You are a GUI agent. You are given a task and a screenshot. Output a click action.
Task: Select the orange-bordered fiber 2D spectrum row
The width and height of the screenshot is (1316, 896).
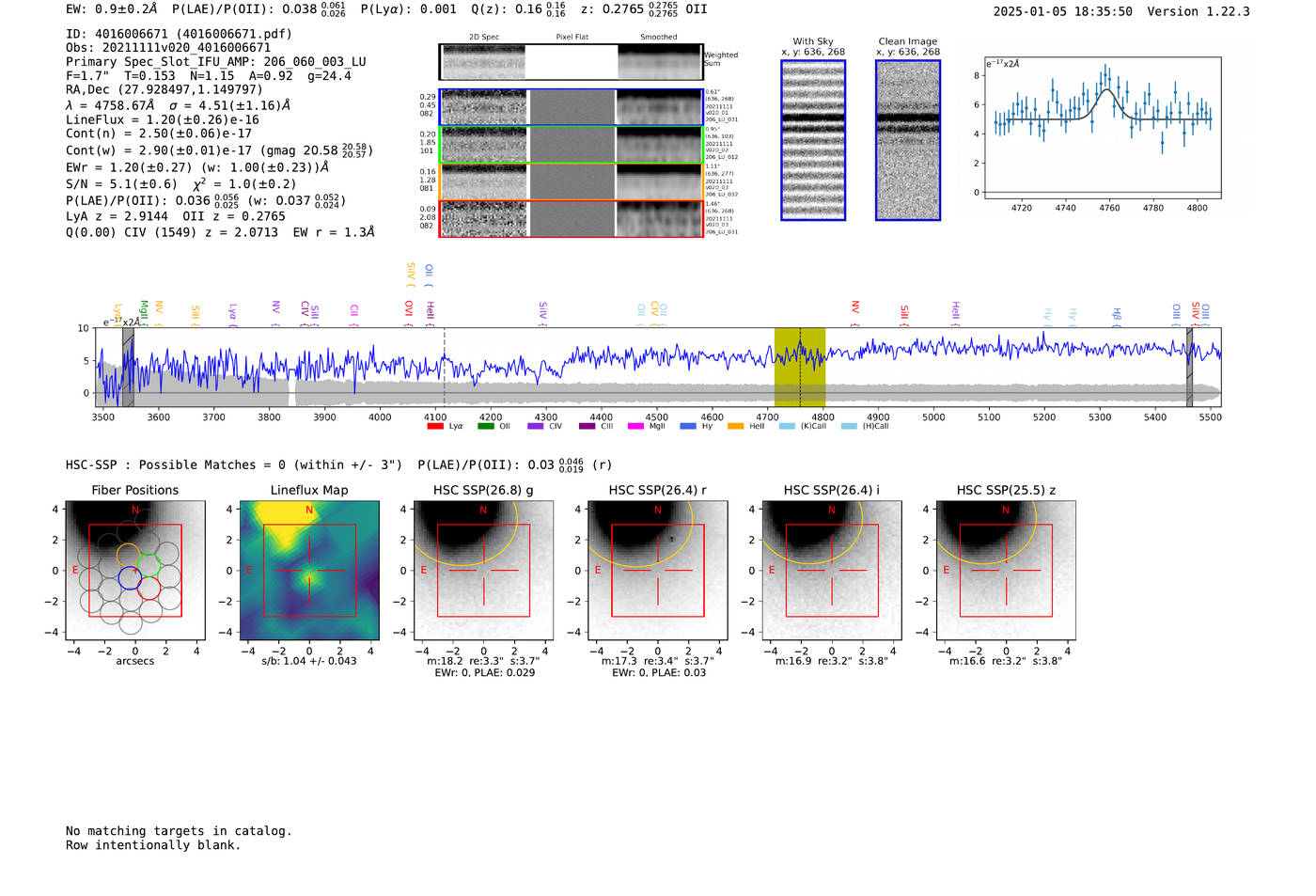pos(571,181)
